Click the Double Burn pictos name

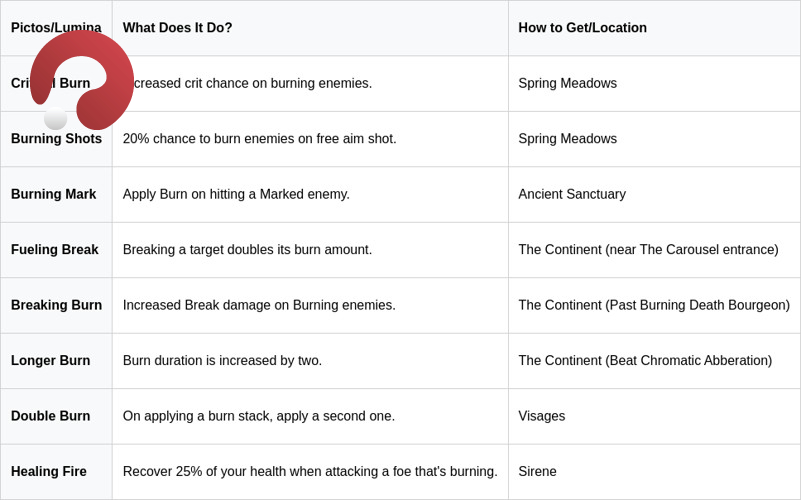click(x=50, y=416)
